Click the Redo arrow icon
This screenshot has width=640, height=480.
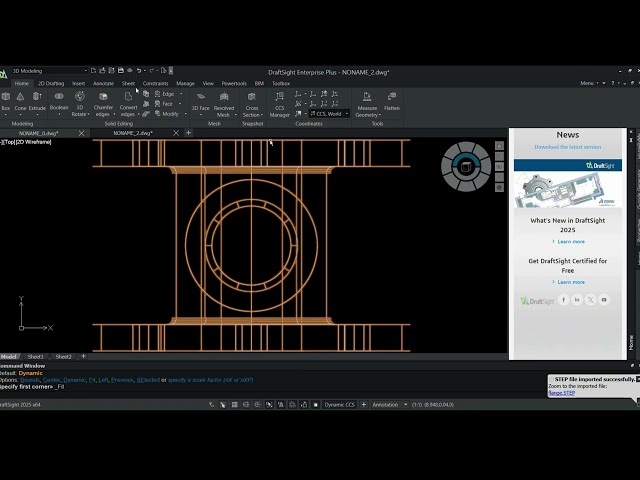152,71
